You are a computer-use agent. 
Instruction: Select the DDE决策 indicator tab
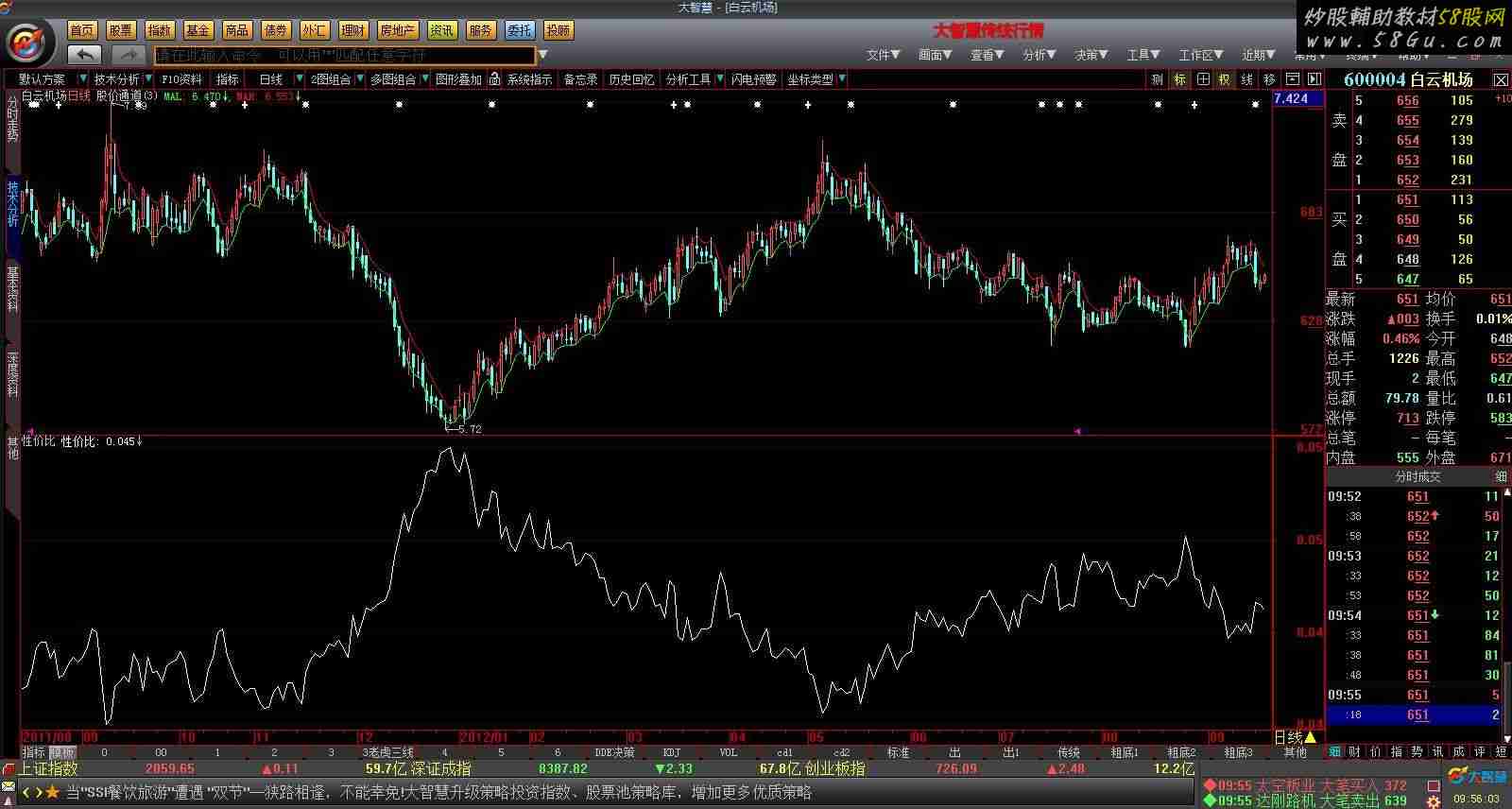614,752
